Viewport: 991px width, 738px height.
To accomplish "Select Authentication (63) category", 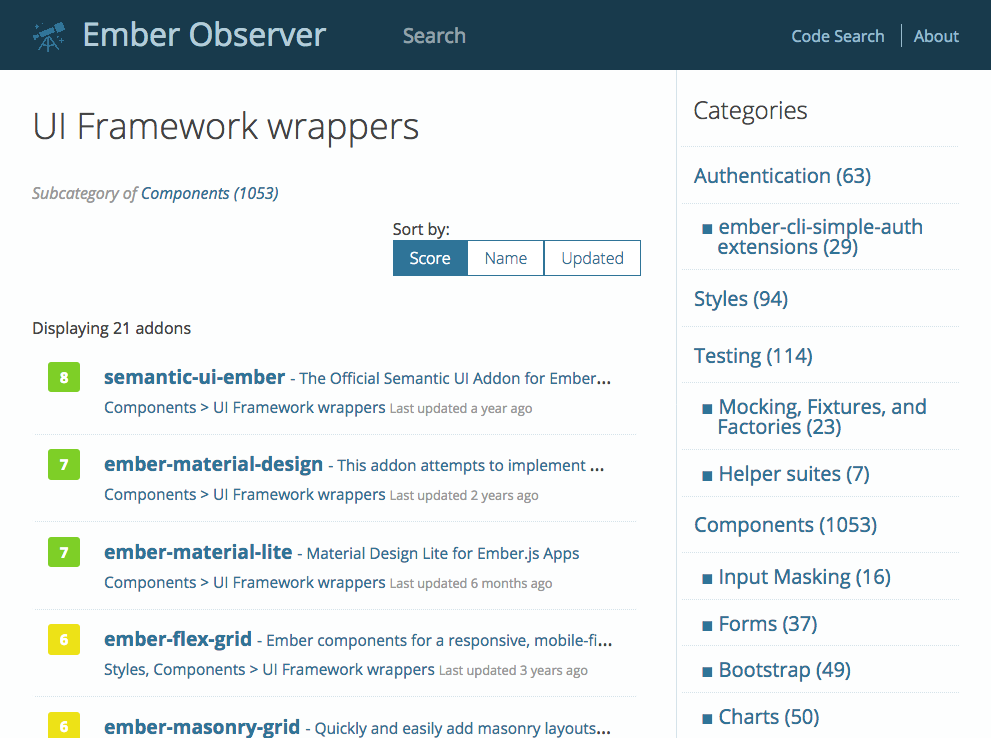I will 782,176.
